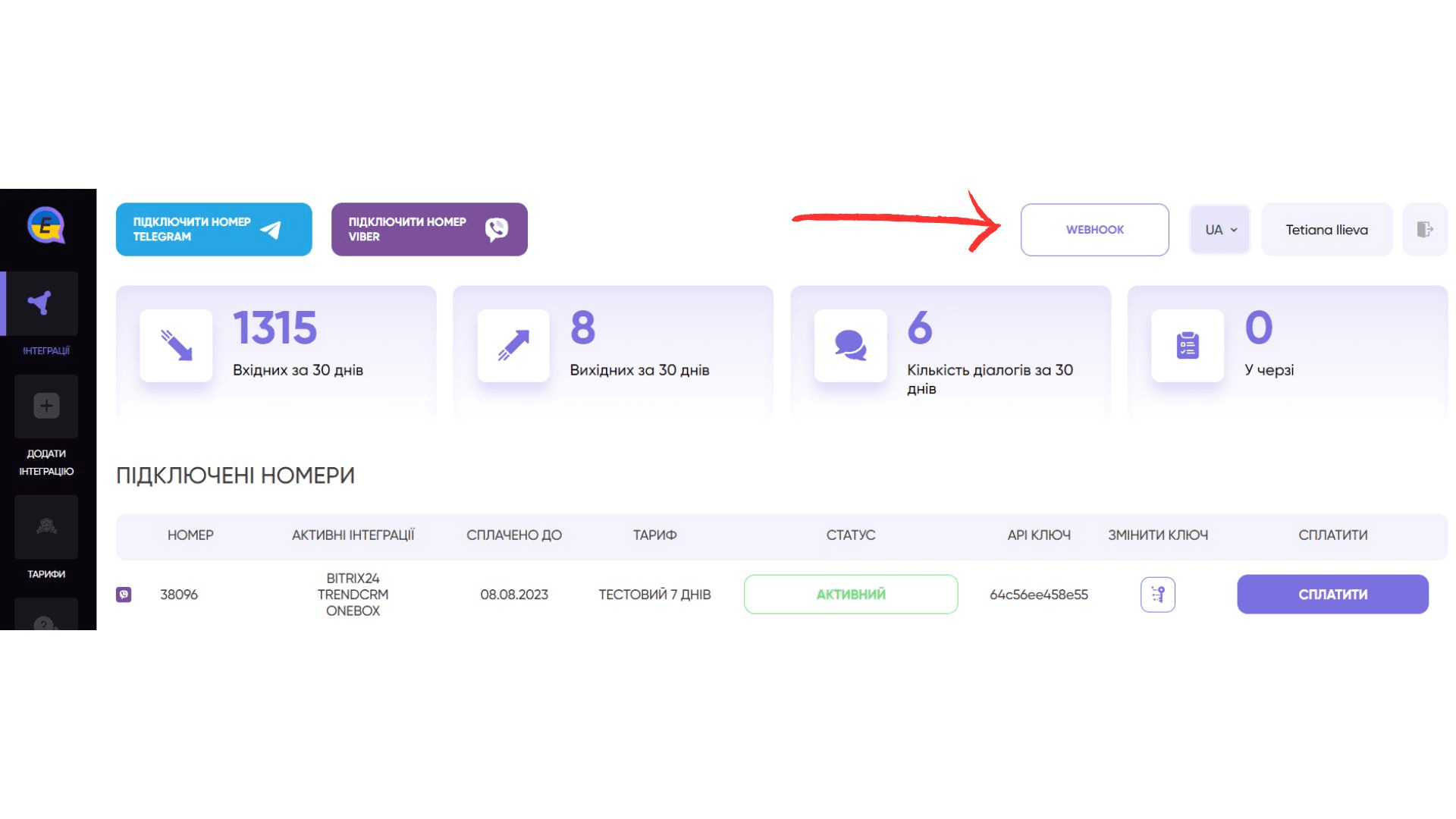Click the Активні інтеграції column header
The height and width of the screenshot is (819, 1456).
(x=353, y=535)
